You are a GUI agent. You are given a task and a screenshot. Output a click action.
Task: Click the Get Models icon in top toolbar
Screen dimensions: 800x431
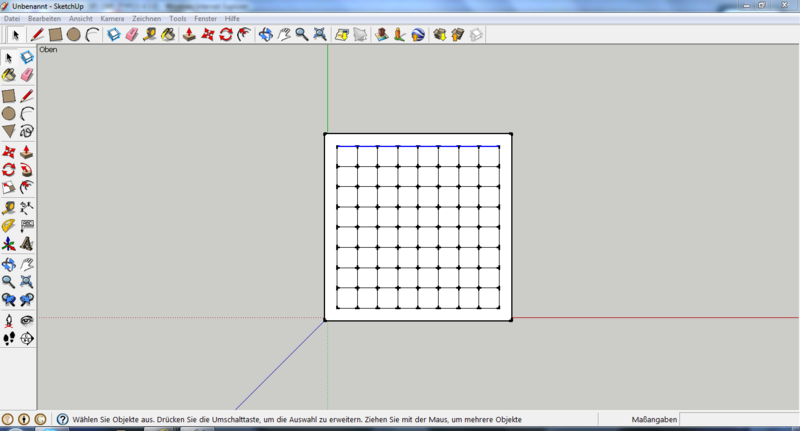(439, 34)
